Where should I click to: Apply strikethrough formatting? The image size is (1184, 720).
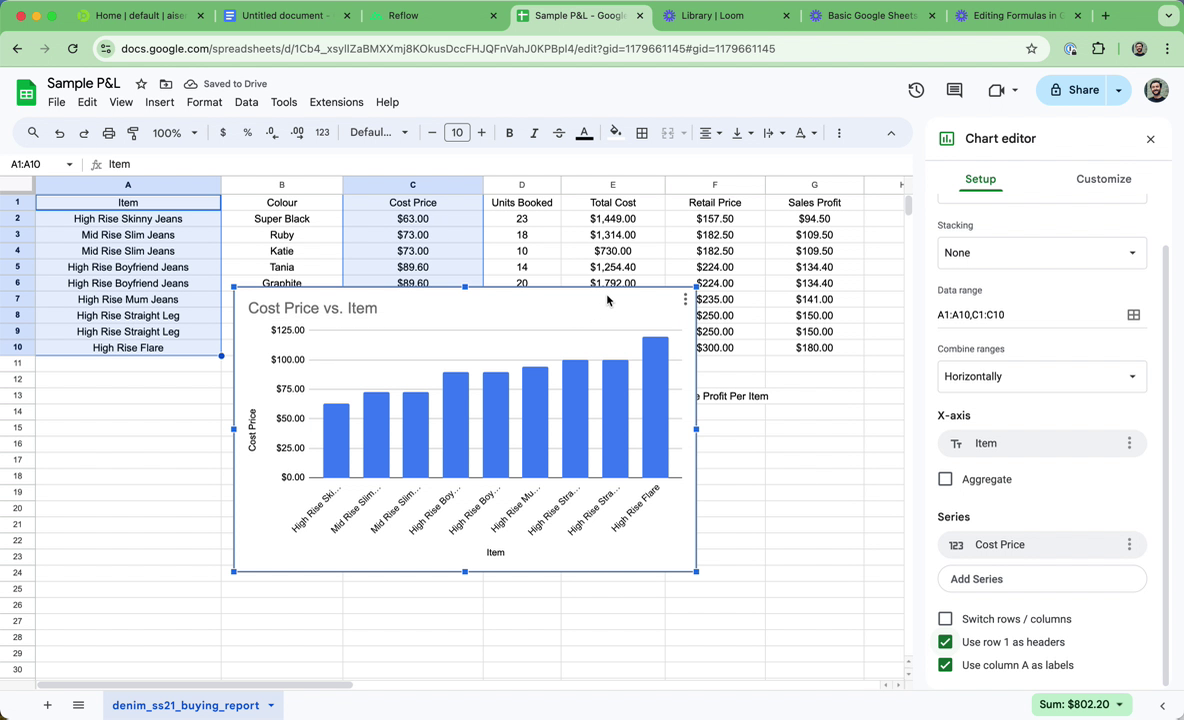(x=559, y=133)
